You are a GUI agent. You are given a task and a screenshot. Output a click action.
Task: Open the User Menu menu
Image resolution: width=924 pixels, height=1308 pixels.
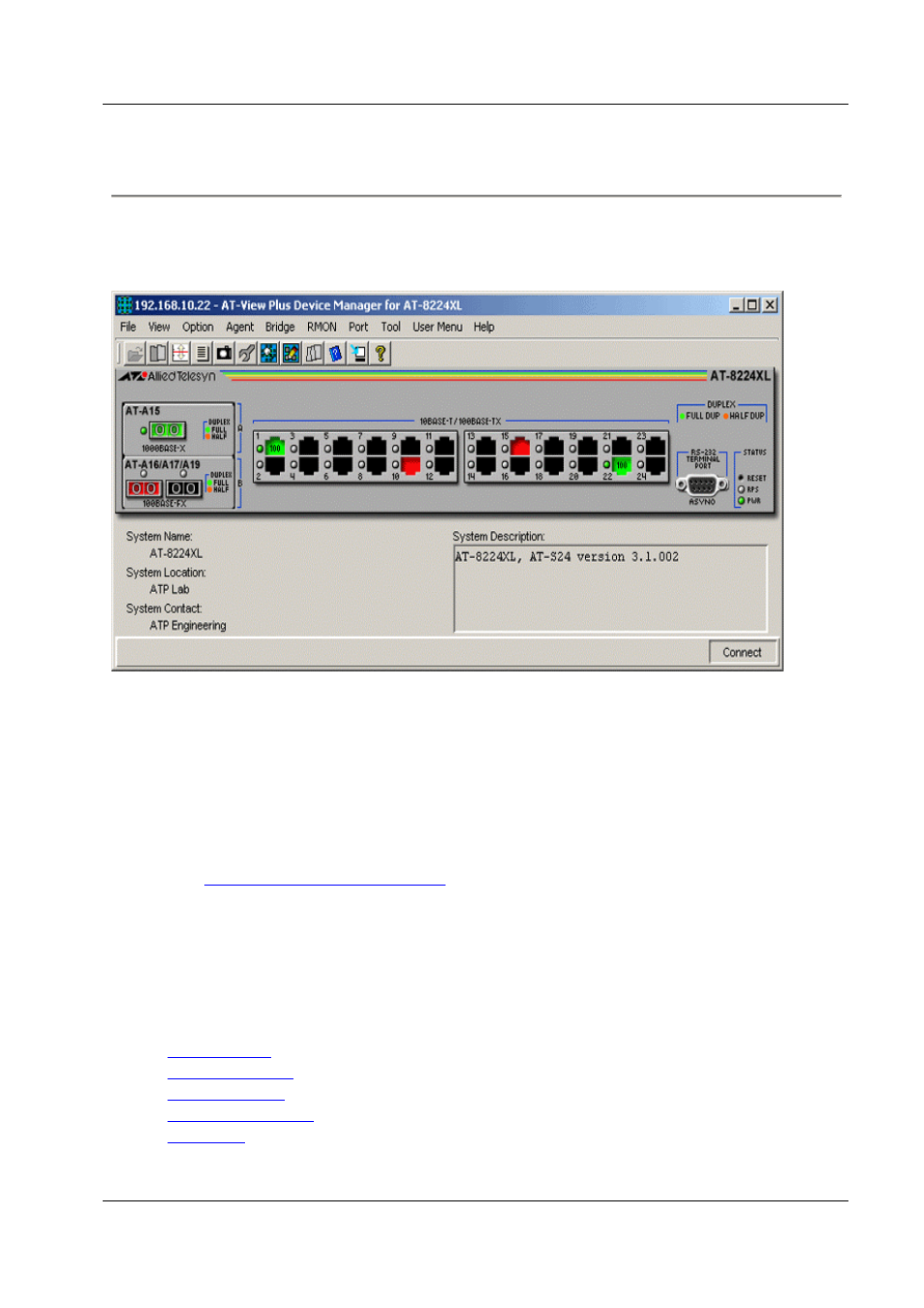[x=437, y=327]
